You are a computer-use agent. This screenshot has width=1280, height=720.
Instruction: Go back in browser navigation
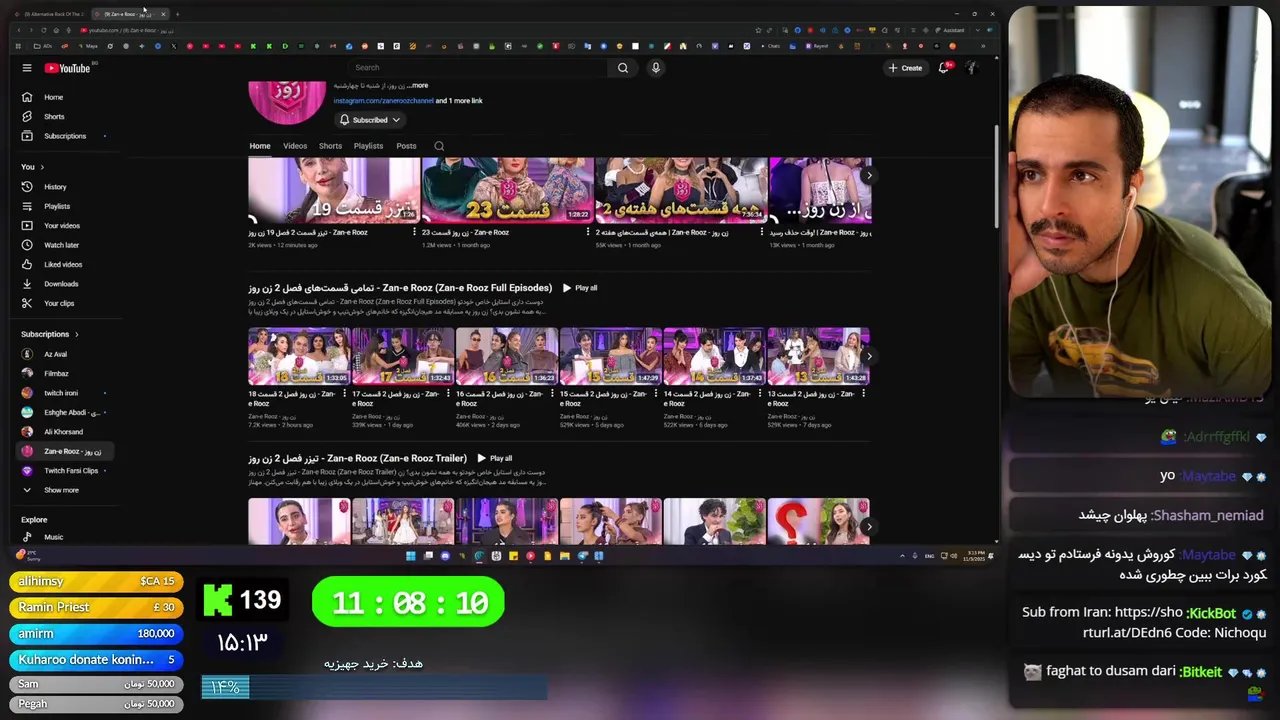(x=19, y=30)
